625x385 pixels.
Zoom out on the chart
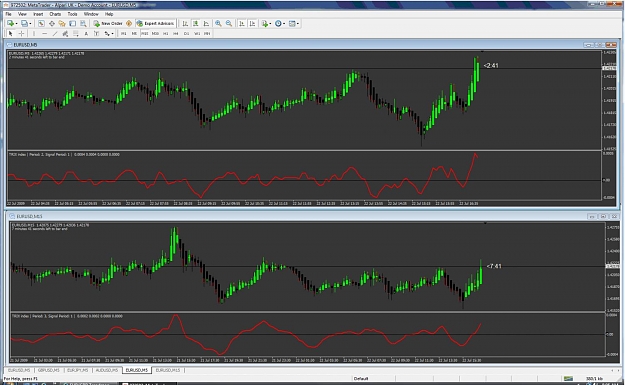(x=229, y=24)
